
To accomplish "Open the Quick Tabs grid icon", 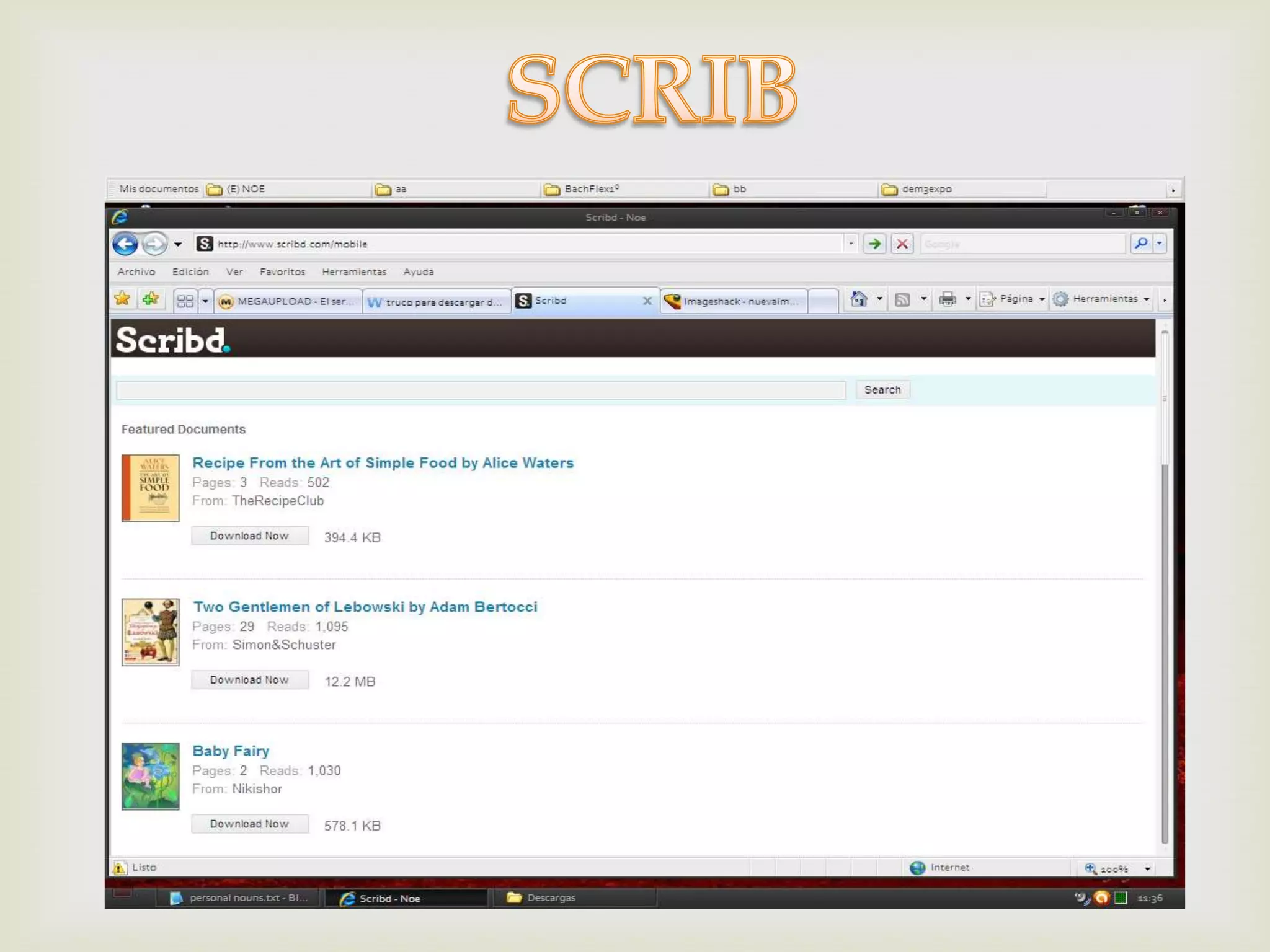I will point(185,301).
